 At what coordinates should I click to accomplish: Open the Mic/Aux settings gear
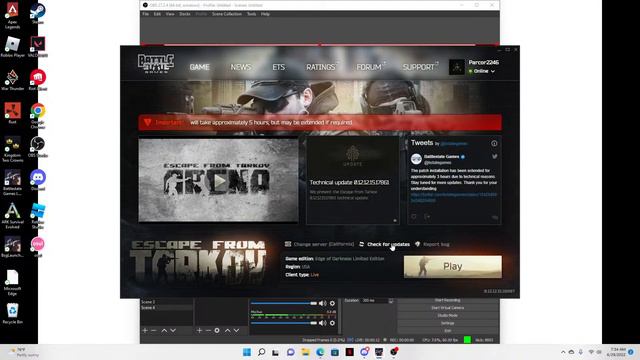(332, 323)
